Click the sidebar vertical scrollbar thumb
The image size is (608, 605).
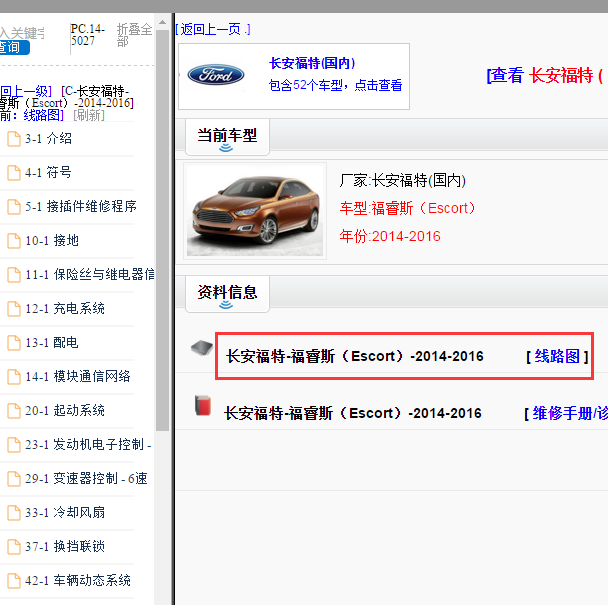click(162, 230)
